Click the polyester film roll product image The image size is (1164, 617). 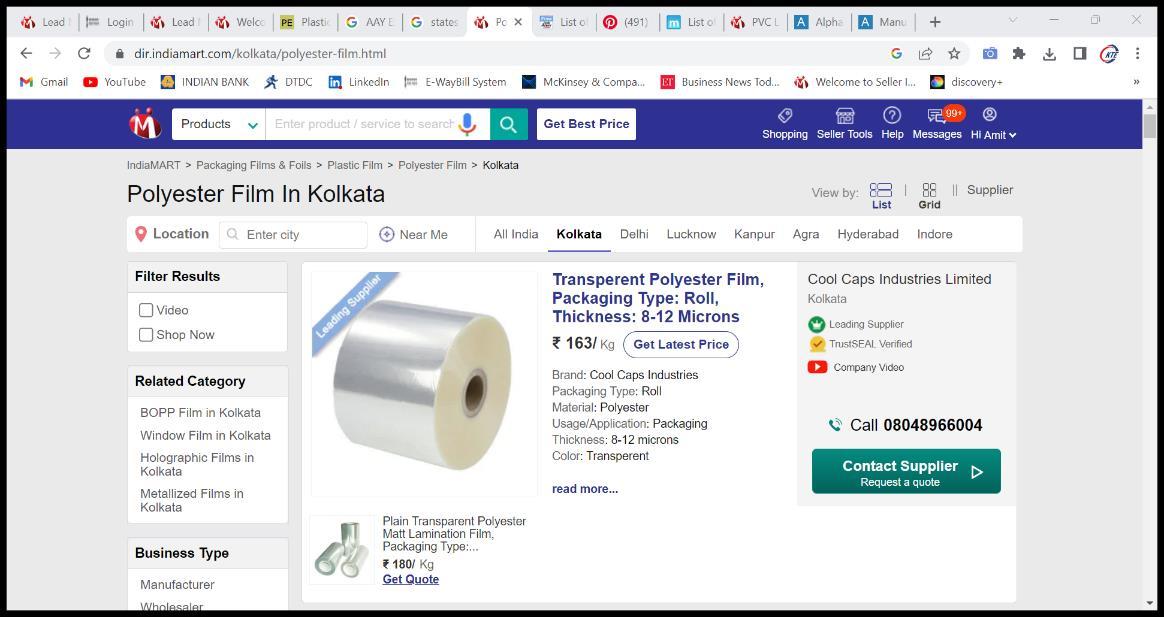point(423,383)
